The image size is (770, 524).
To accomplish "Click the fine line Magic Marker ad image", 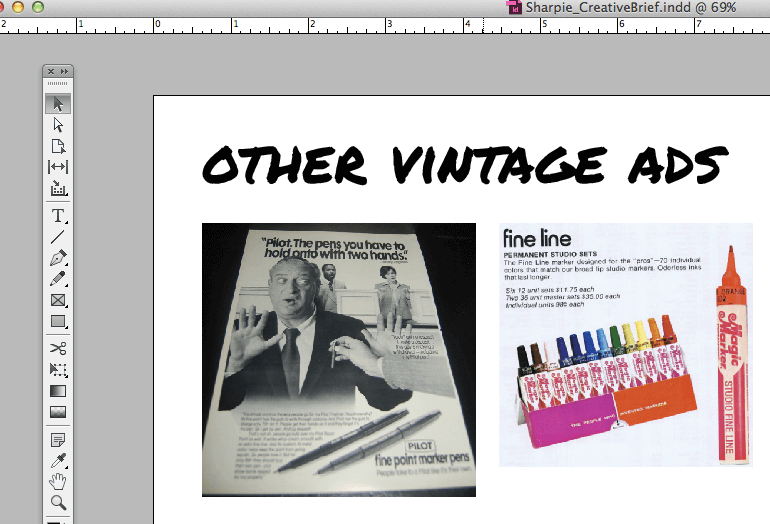I will 626,345.
